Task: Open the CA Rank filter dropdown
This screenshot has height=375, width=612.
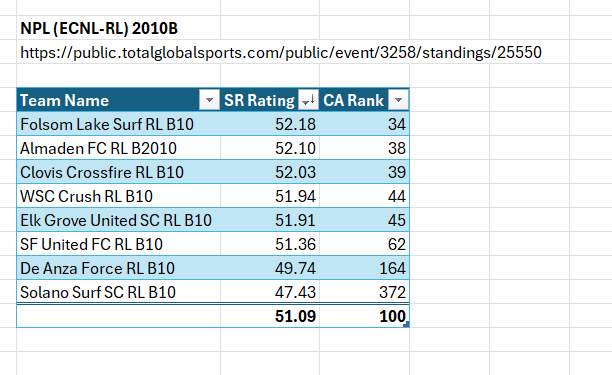Action: [x=398, y=100]
